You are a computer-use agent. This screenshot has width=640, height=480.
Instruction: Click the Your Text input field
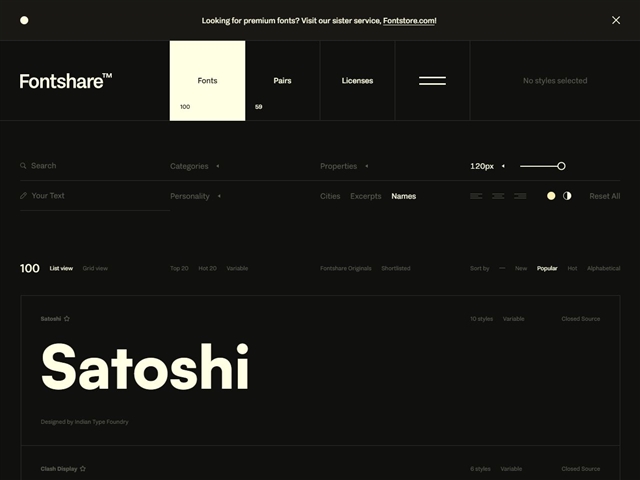tap(95, 196)
